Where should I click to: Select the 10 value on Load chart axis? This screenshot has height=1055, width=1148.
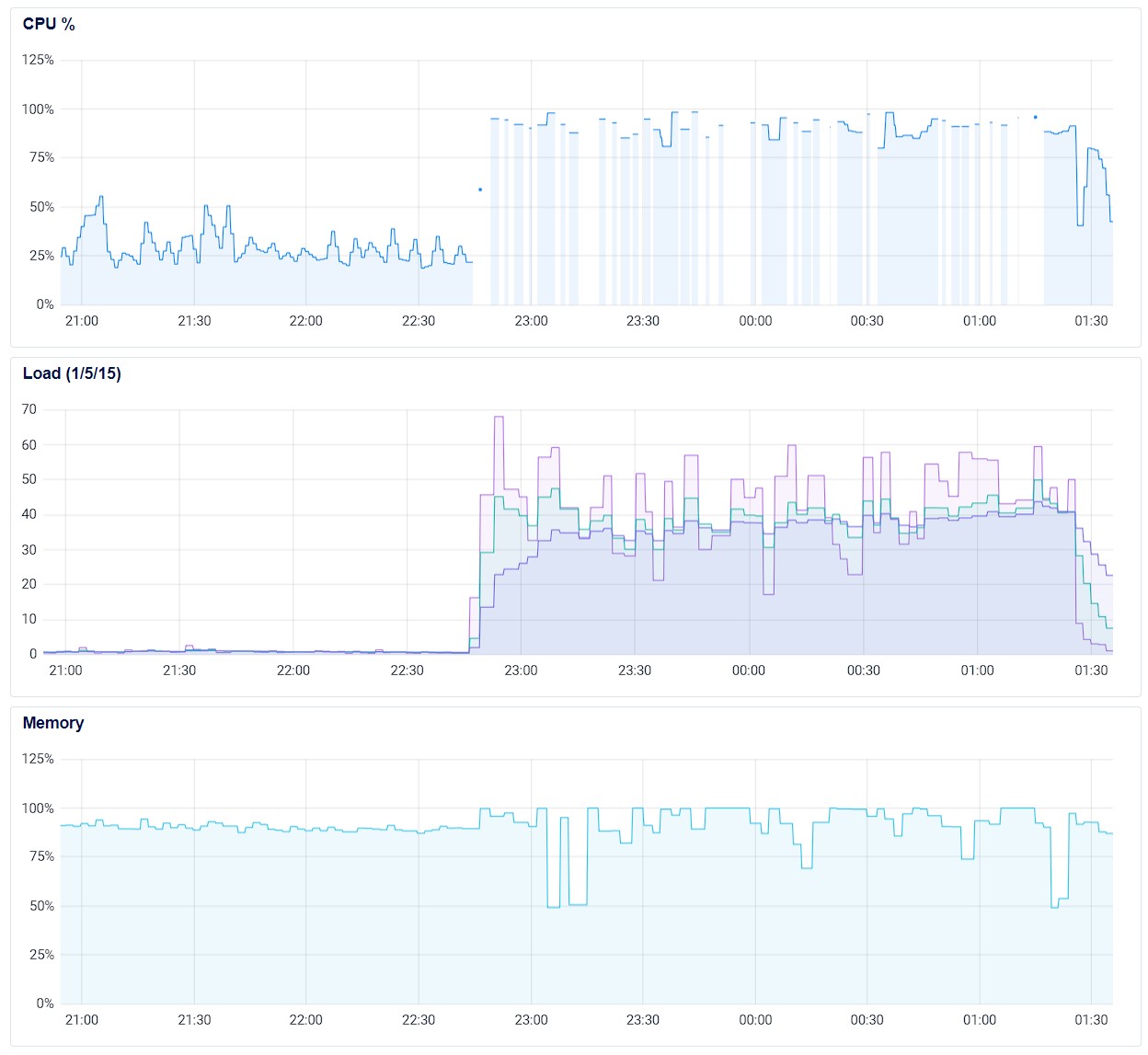coord(29,619)
